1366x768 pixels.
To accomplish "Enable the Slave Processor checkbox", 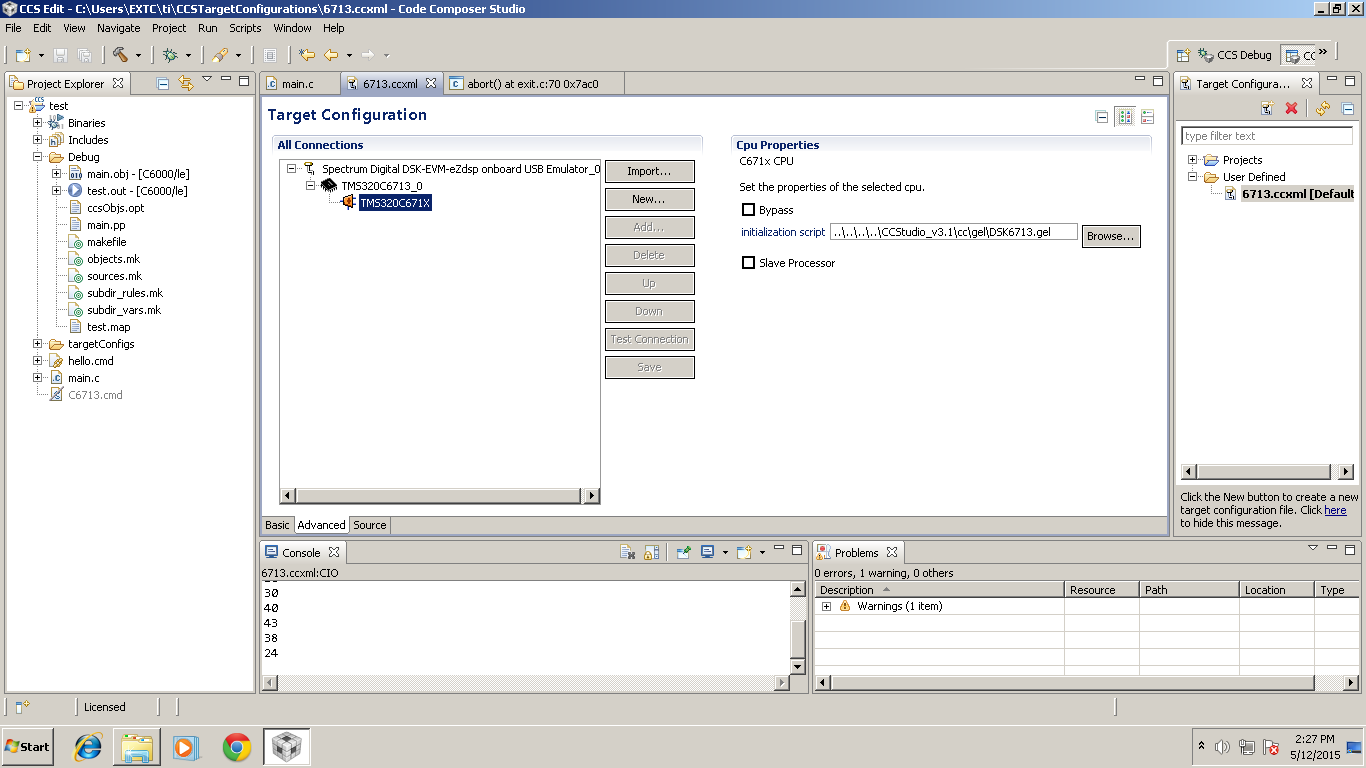I will (748, 263).
